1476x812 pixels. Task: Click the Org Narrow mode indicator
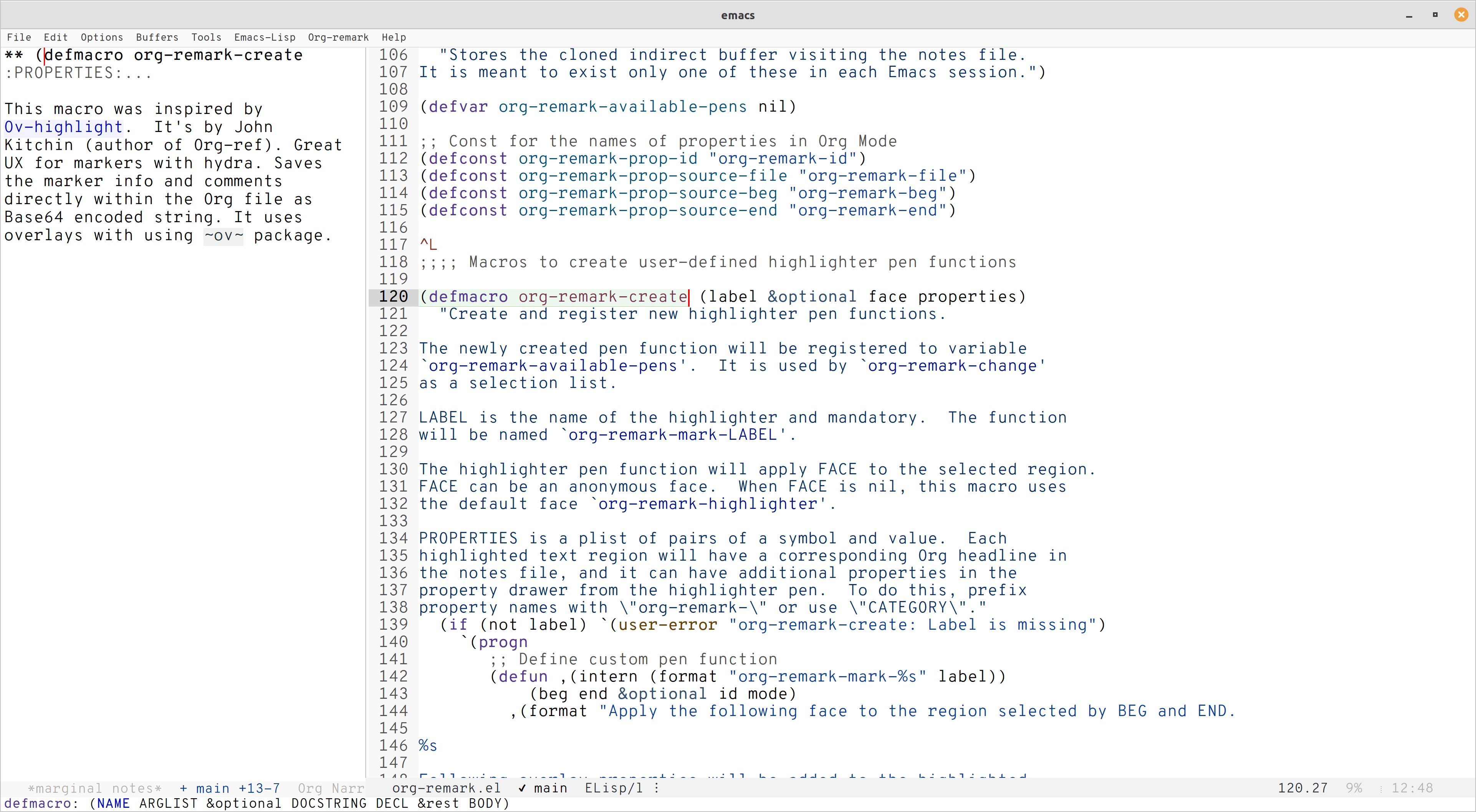click(x=331, y=789)
